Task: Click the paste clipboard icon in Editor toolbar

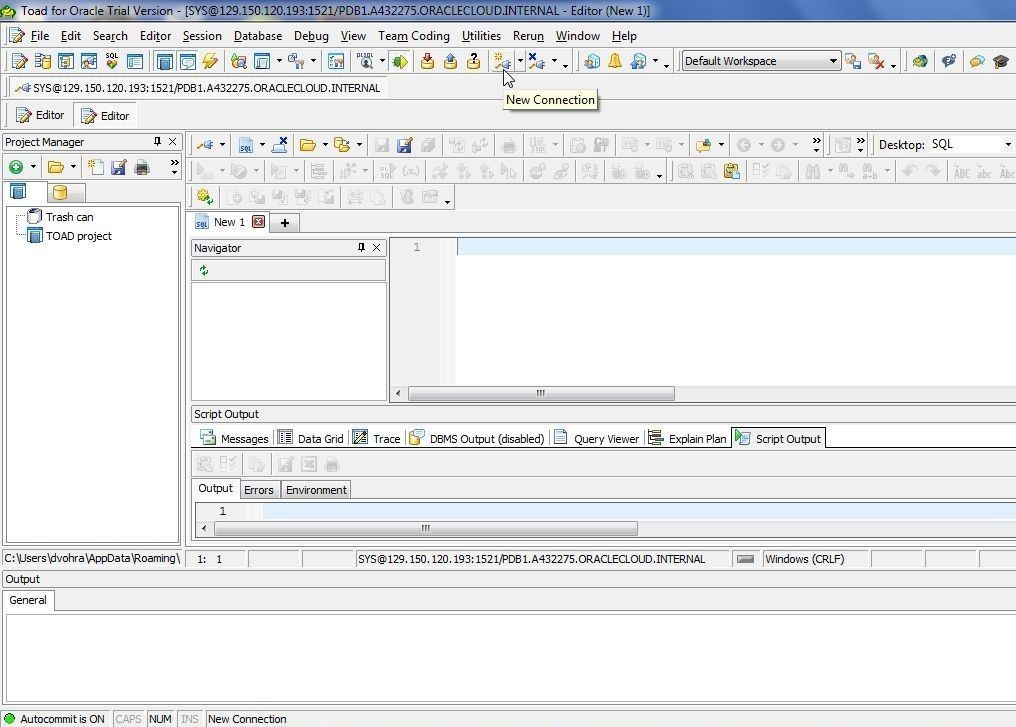Action: pos(732,171)
